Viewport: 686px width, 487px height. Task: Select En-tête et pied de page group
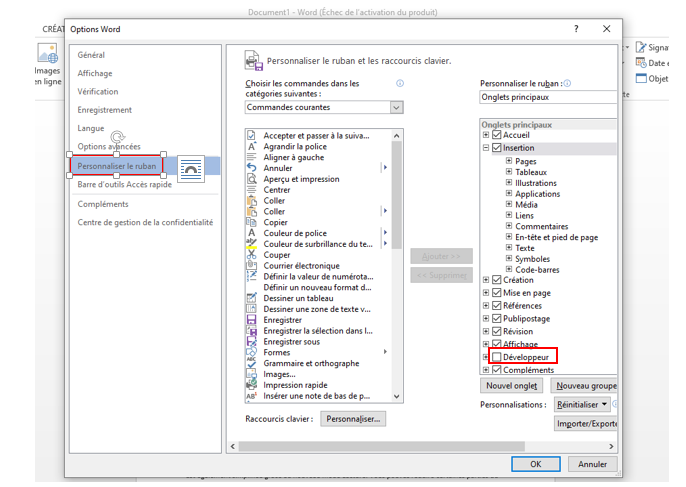556,237
